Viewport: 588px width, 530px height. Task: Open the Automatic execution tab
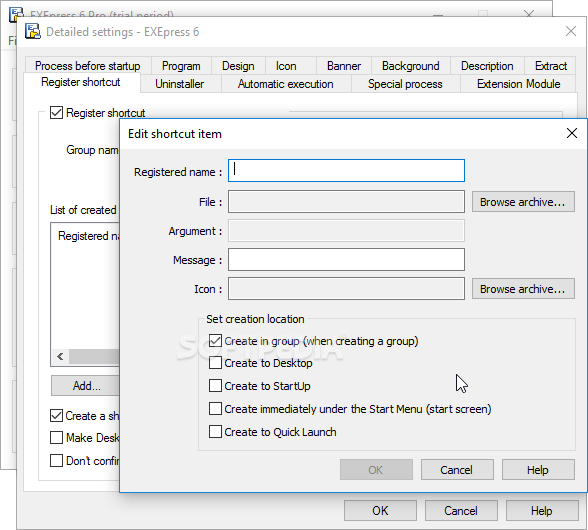(286, 84)
